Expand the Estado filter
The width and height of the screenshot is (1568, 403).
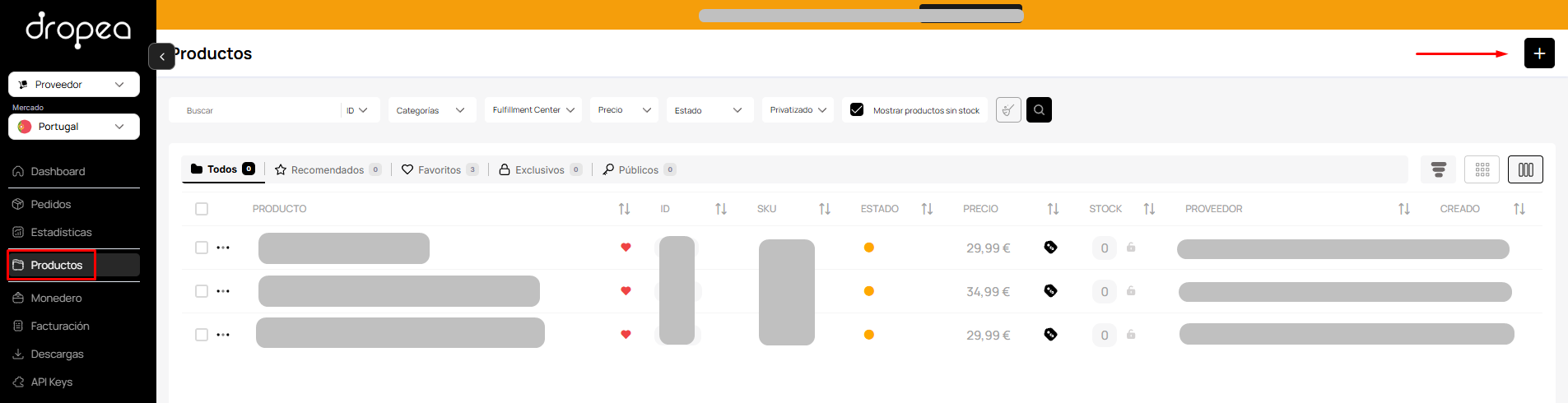click(x=710, y=110)
